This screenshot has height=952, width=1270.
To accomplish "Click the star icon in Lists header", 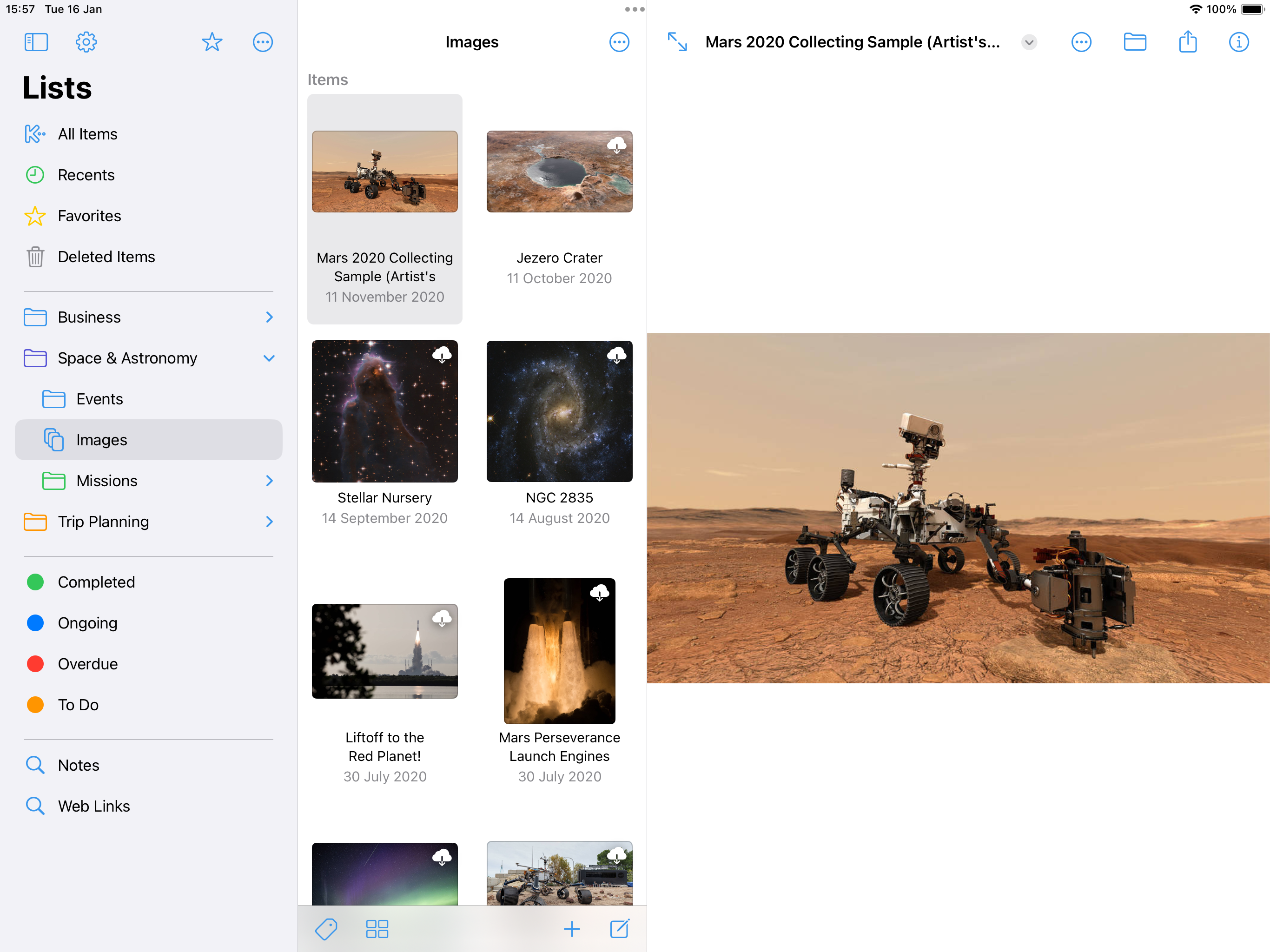I will [212, 42].
